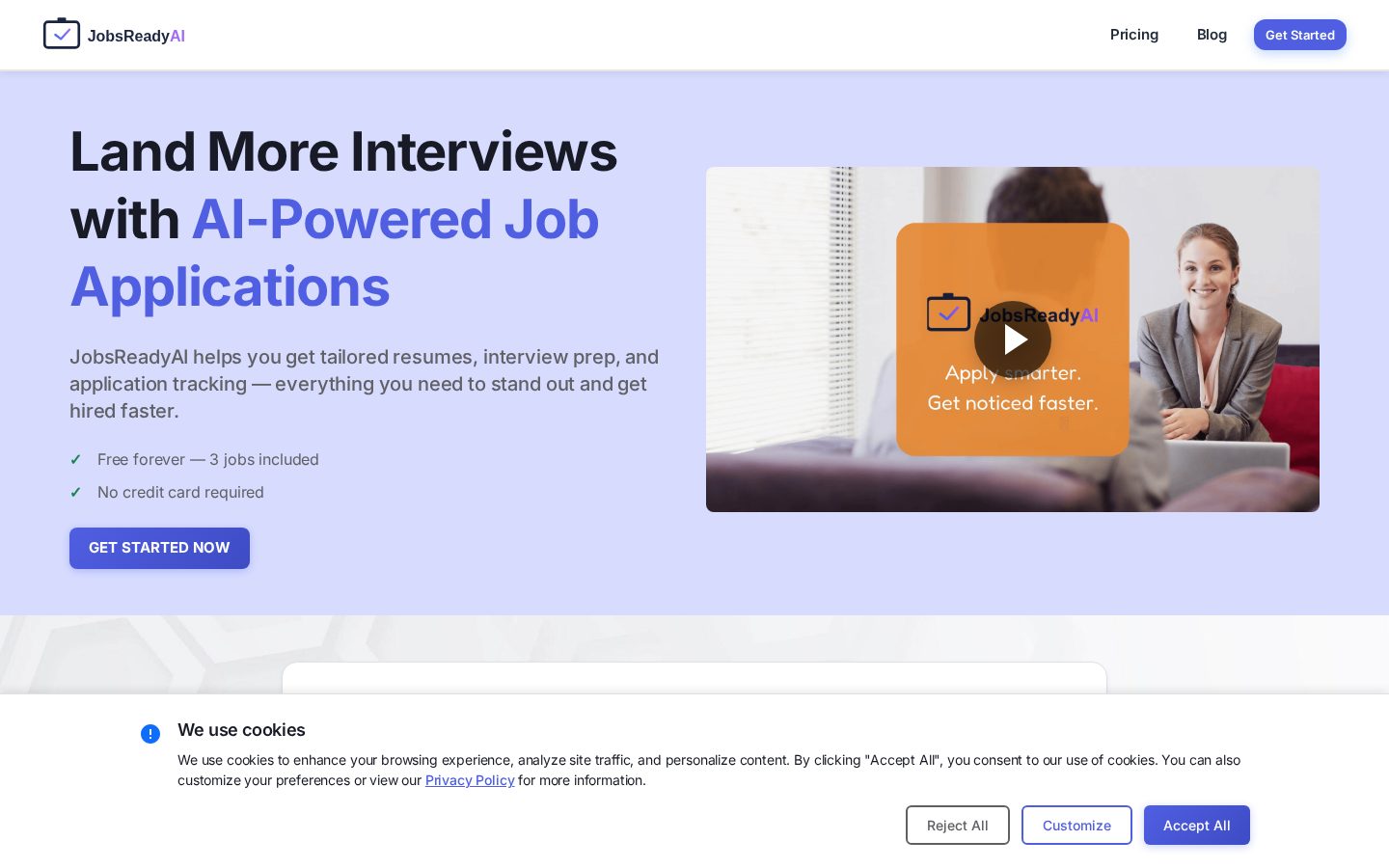Click the paragraph describing tailored resumes
This screenshot has width=1389, height=868.
coord(365,384)
